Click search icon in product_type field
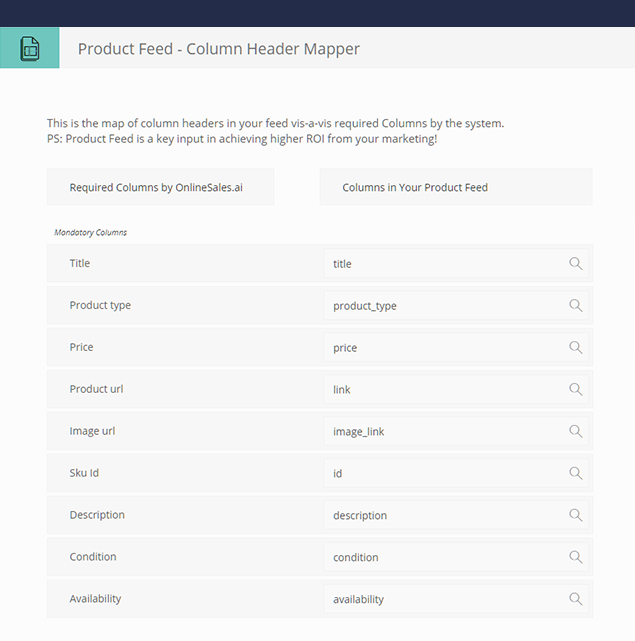The width and height of the screenshot is (635, 641). tap(576, 305)
